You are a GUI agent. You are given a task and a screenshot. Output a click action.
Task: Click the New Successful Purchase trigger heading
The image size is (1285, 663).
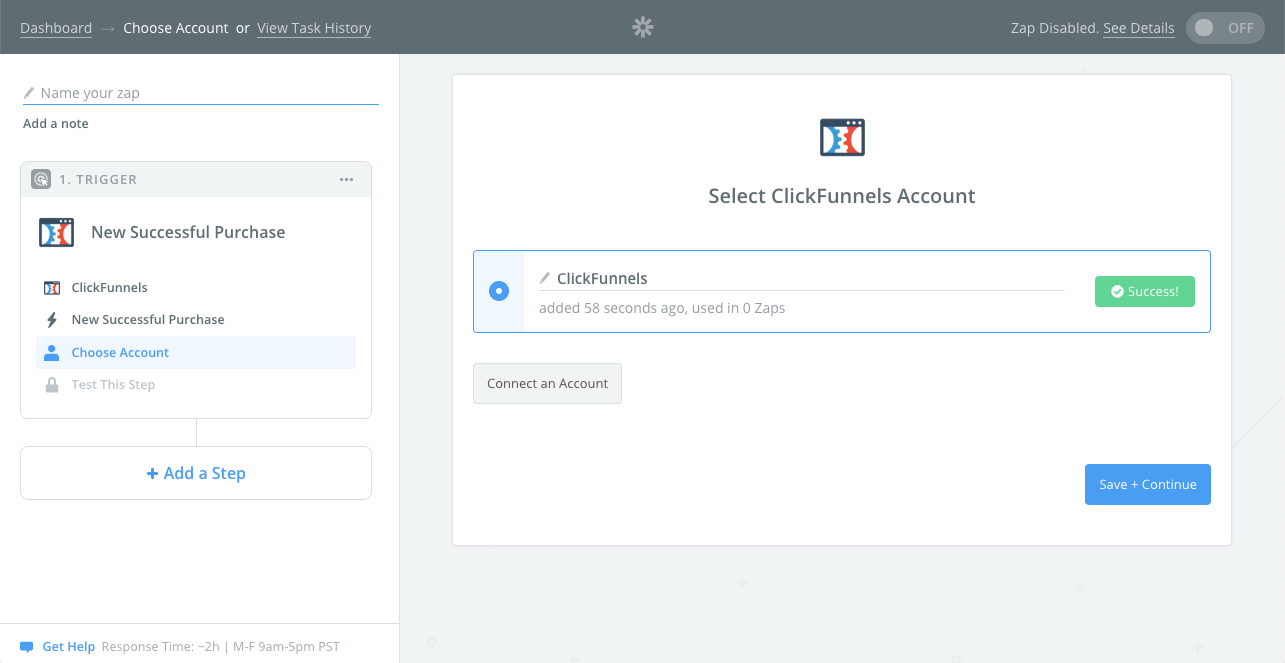[188, 232]
